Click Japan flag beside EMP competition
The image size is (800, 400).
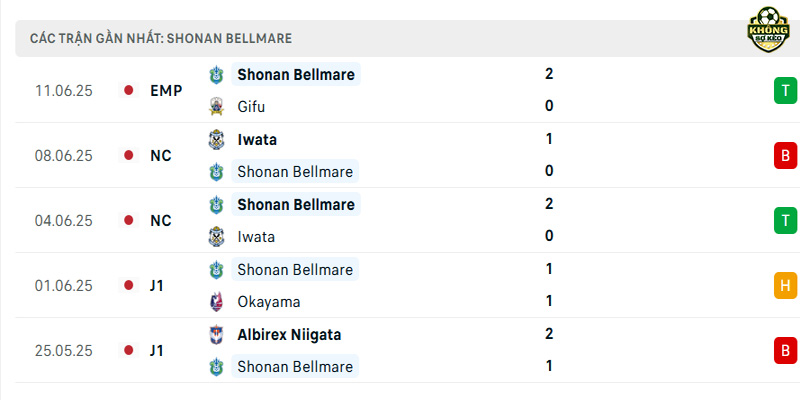129,90
